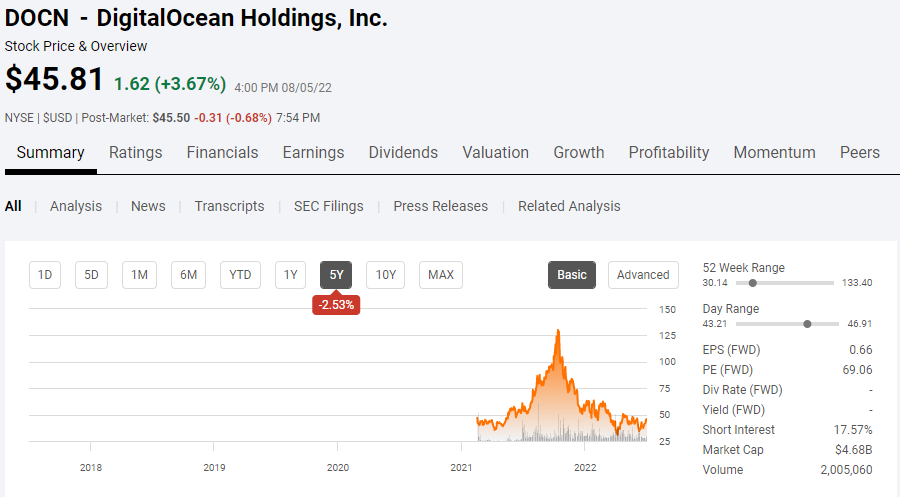The height and width of the screenshot is (497, 900).
Task: Select Basic chart mode
Action: click(x=572, y=275)
